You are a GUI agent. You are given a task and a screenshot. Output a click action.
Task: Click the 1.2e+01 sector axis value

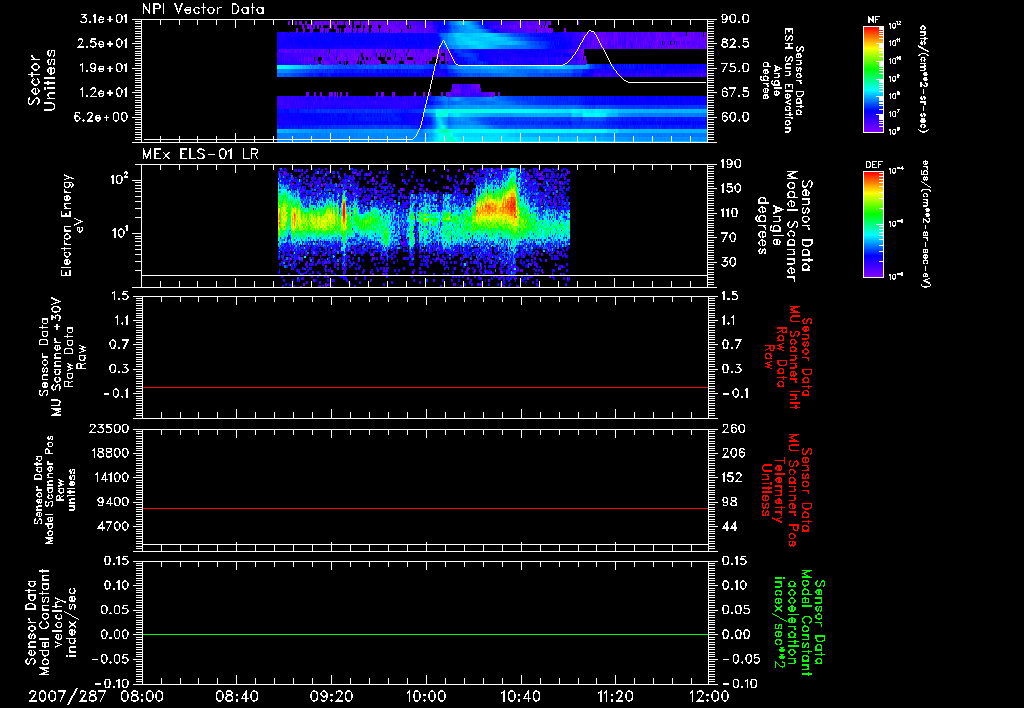(x=104, y=93)
